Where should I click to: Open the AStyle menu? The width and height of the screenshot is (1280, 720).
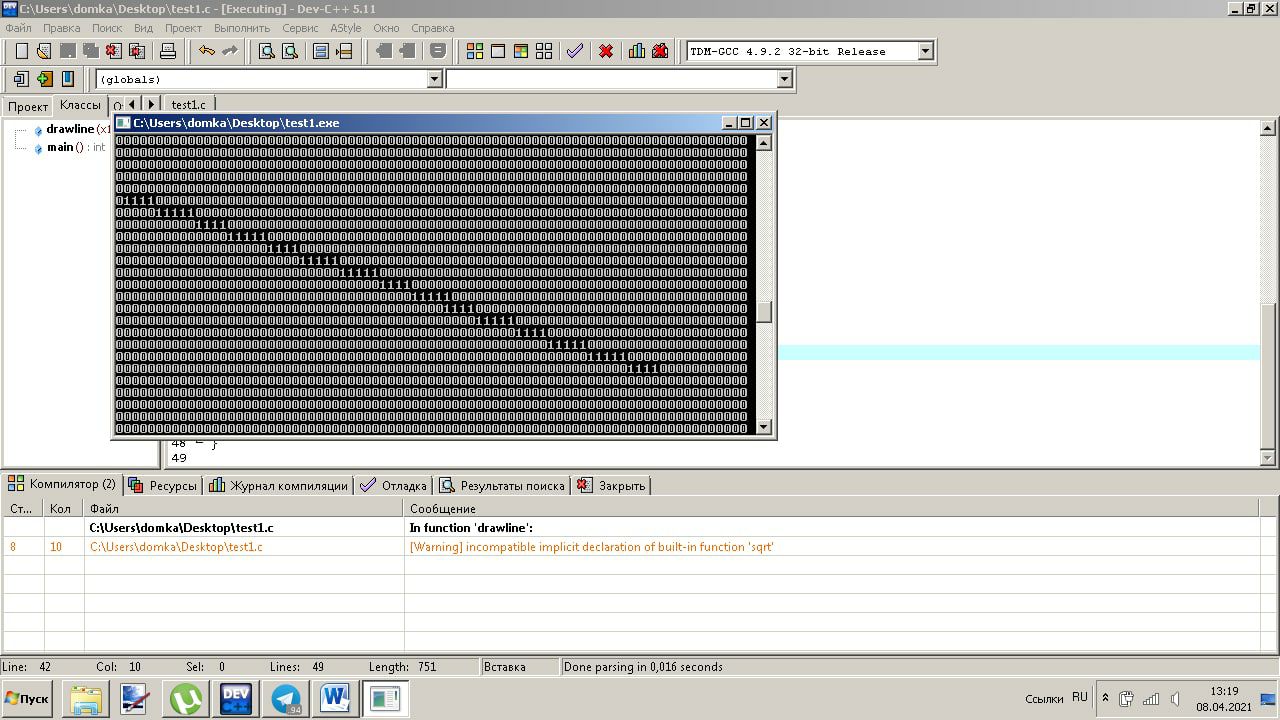(346, 28)
